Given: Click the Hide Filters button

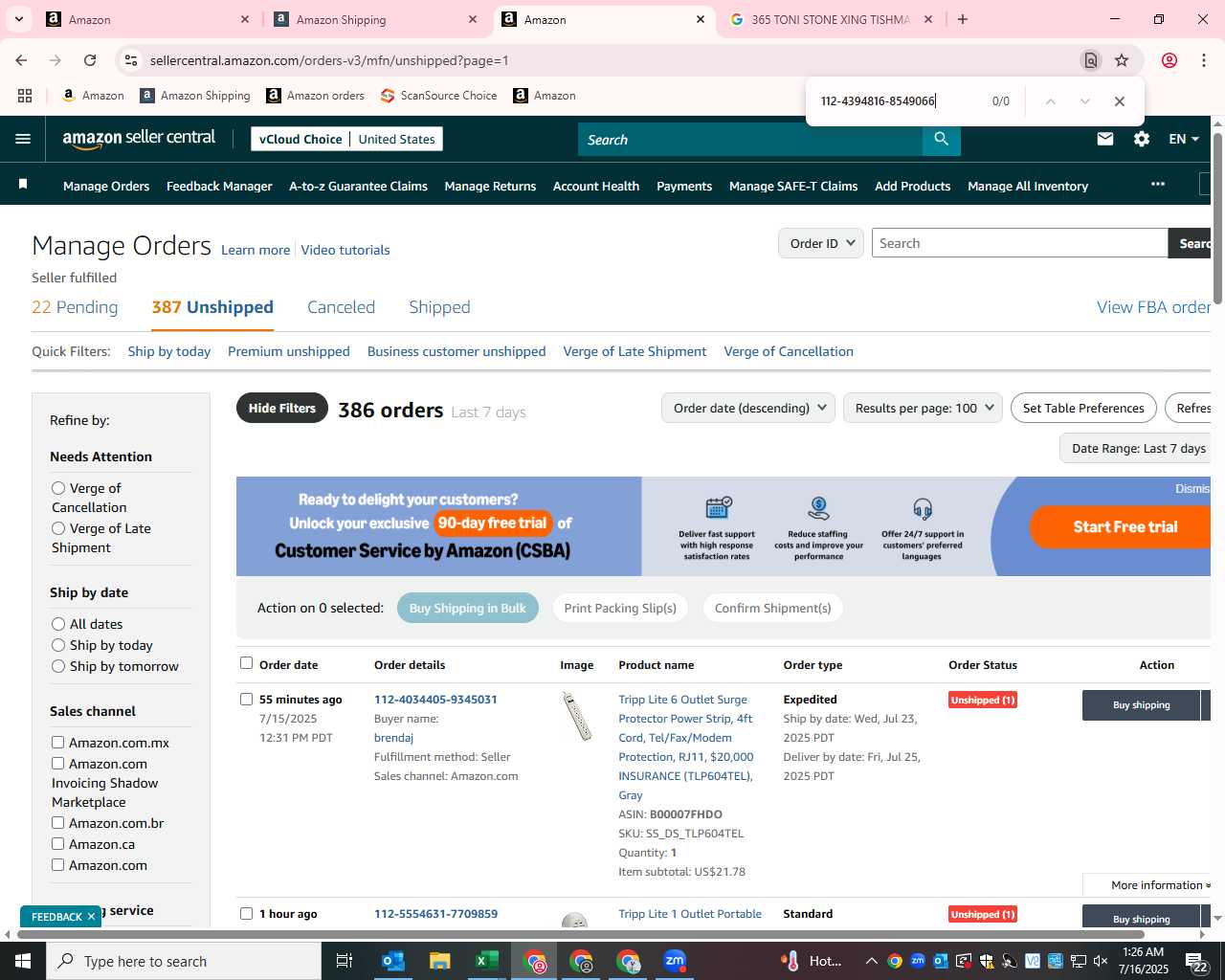Looking at the screenshot, I should coord(282,409).
